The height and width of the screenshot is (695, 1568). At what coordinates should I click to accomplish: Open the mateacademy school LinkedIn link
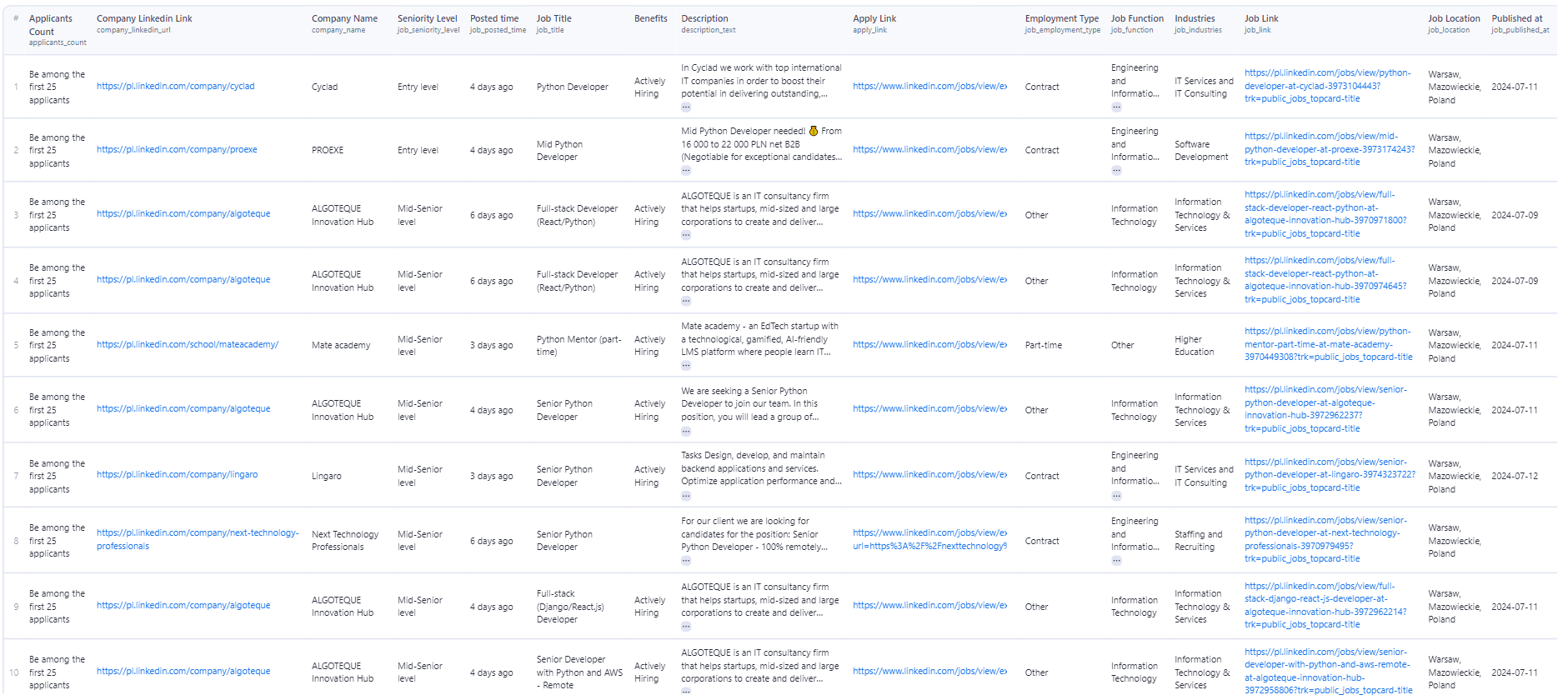pos(188,345)
